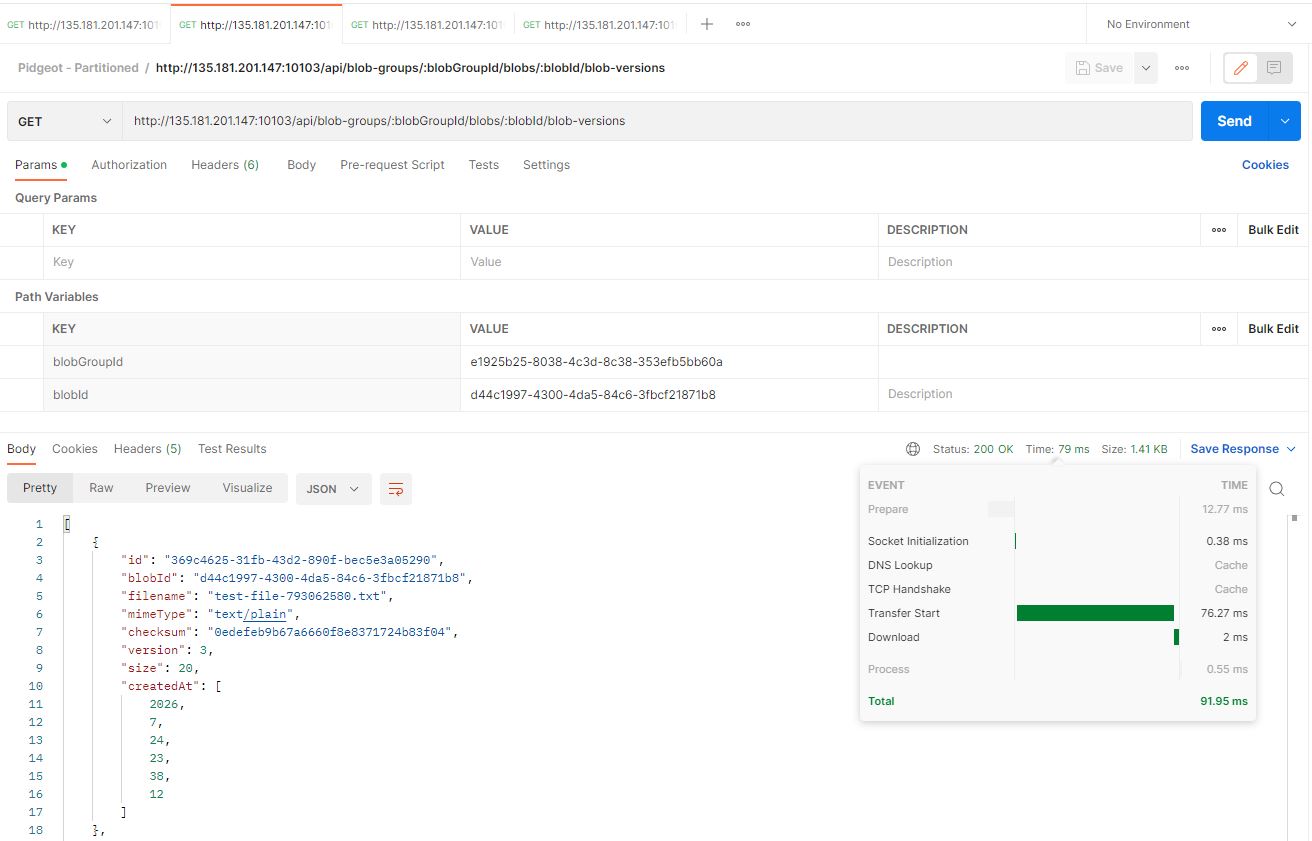Click the Transfer Start green timing bar
The height and width of the screenshot is (841, 1312).
(x=1095, y=613)
